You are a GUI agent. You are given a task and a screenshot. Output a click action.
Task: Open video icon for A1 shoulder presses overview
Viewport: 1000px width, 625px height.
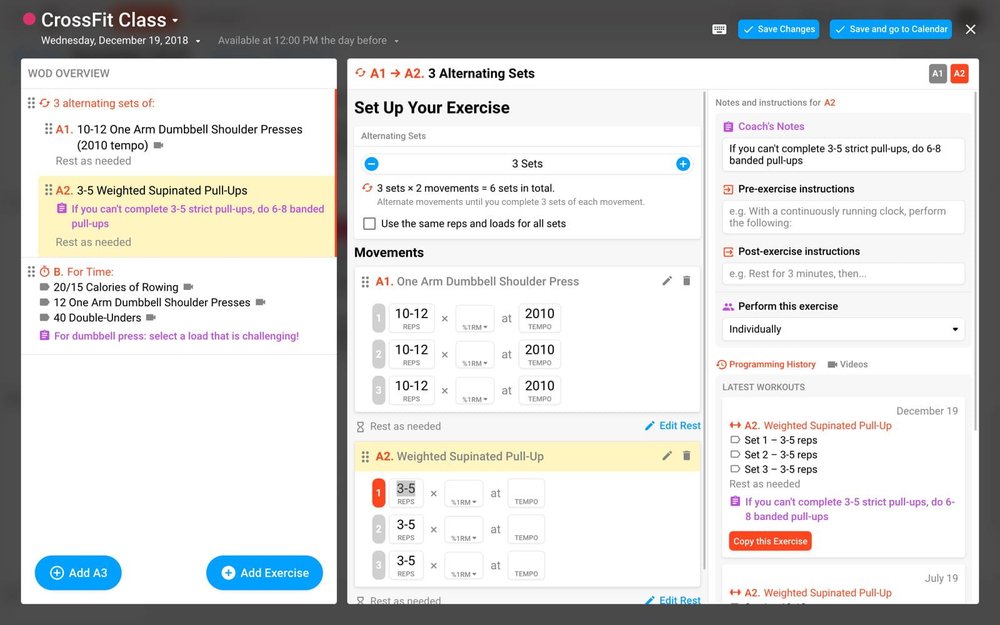(x=158, y=145)
